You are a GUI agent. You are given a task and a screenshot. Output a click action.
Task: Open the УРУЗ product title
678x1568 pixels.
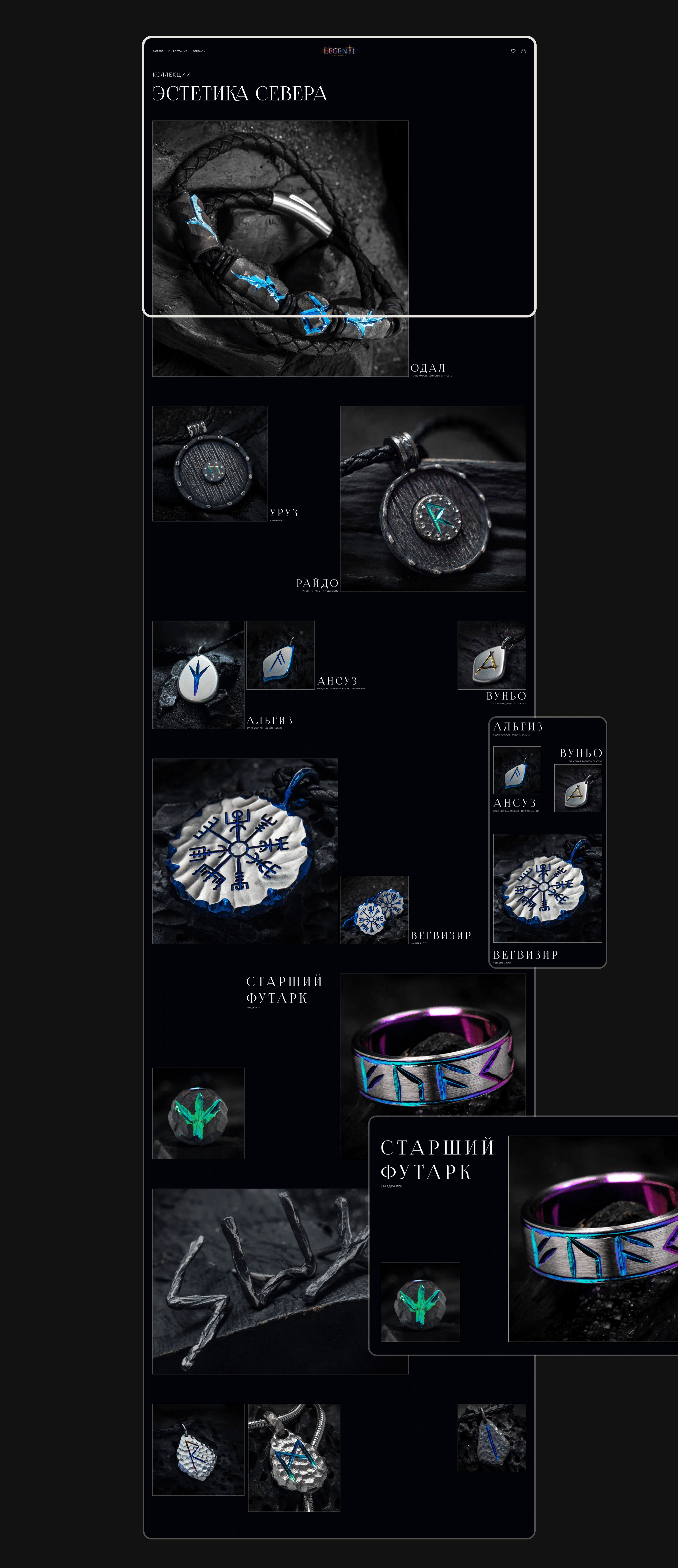coord(284,513)
